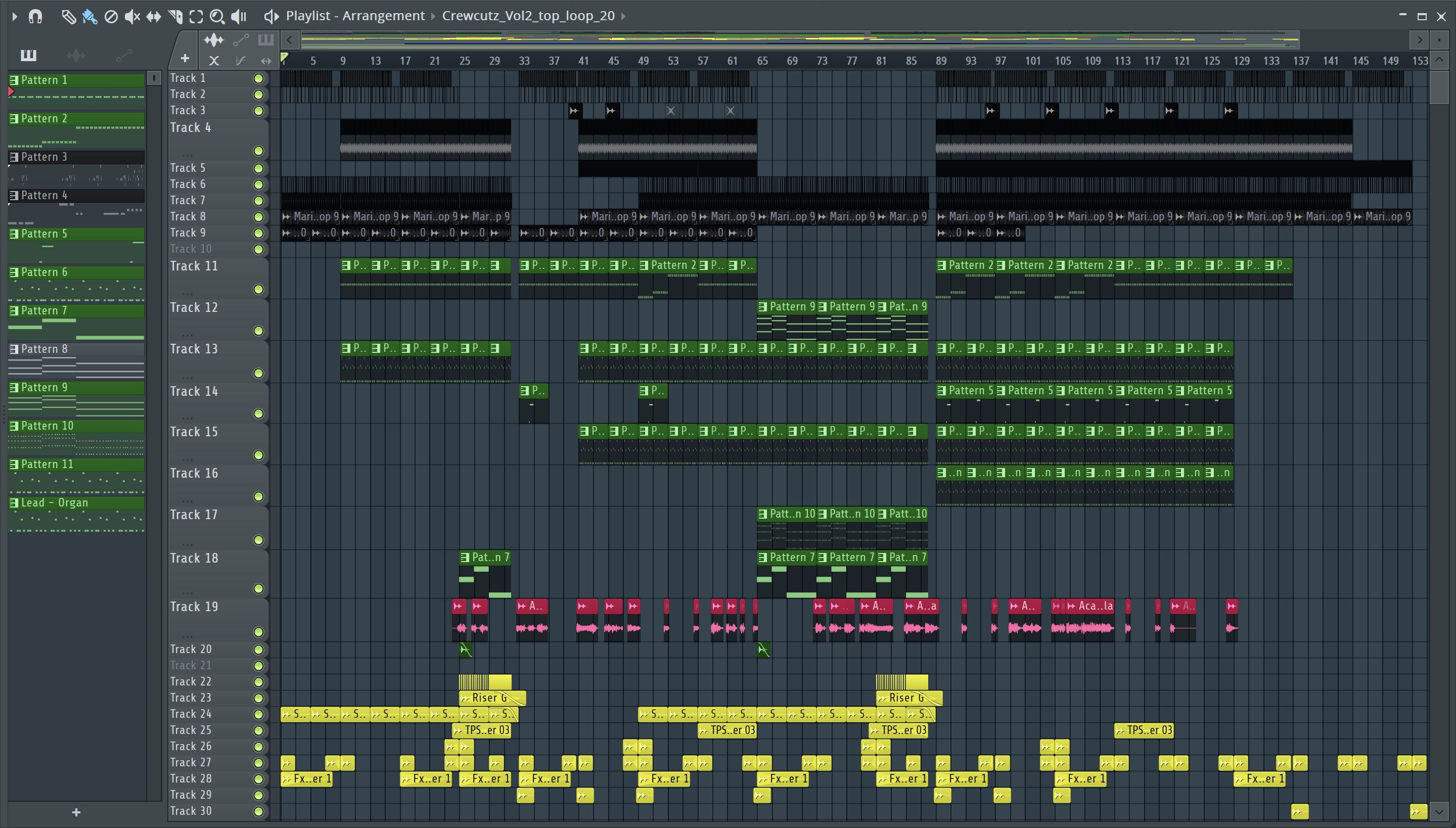Open menu of first TPS..er 03 clip
Screen dimensions: 1456x828
(x=458, y=731)
